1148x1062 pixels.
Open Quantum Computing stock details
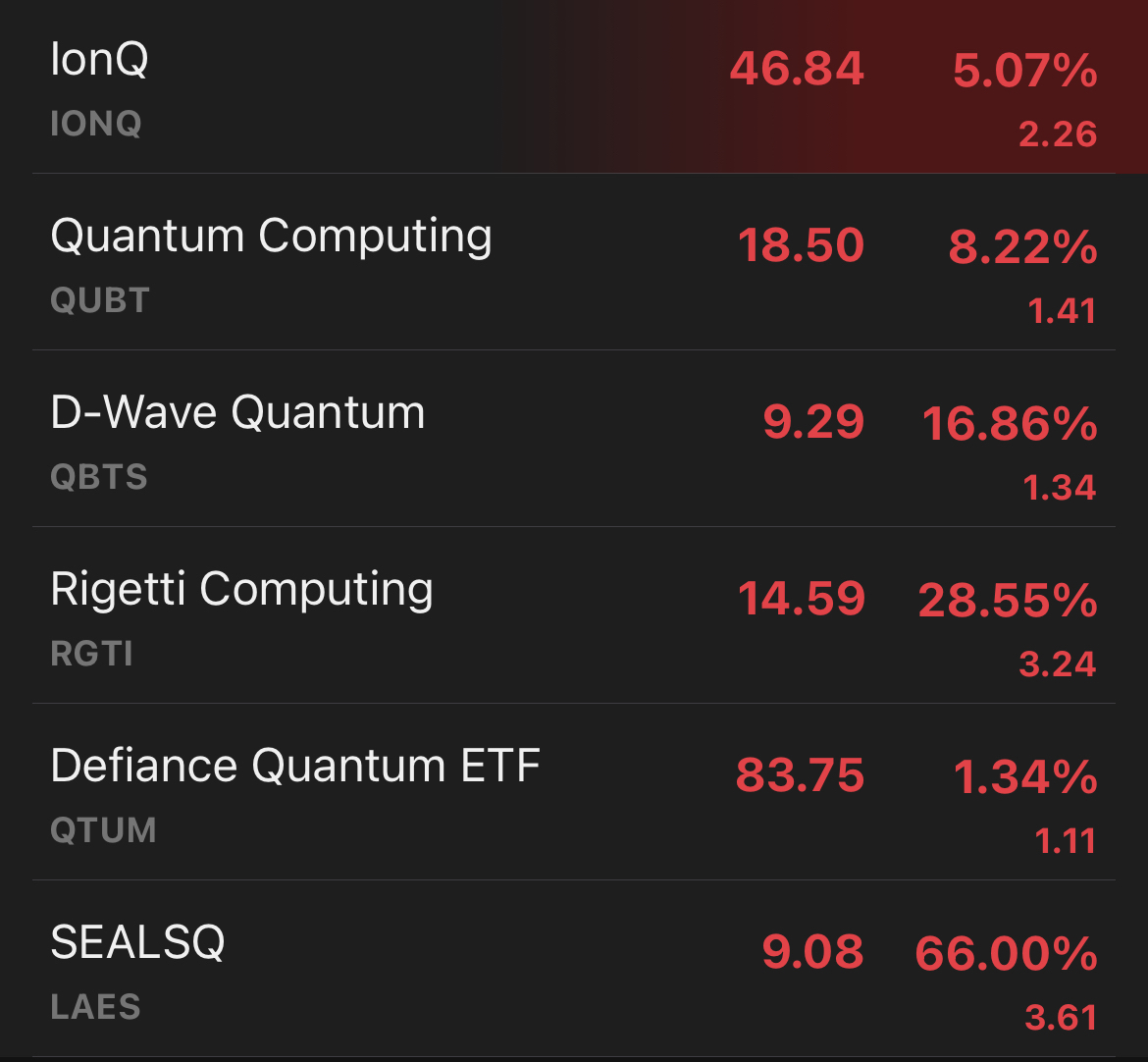(x=271, y=237)
